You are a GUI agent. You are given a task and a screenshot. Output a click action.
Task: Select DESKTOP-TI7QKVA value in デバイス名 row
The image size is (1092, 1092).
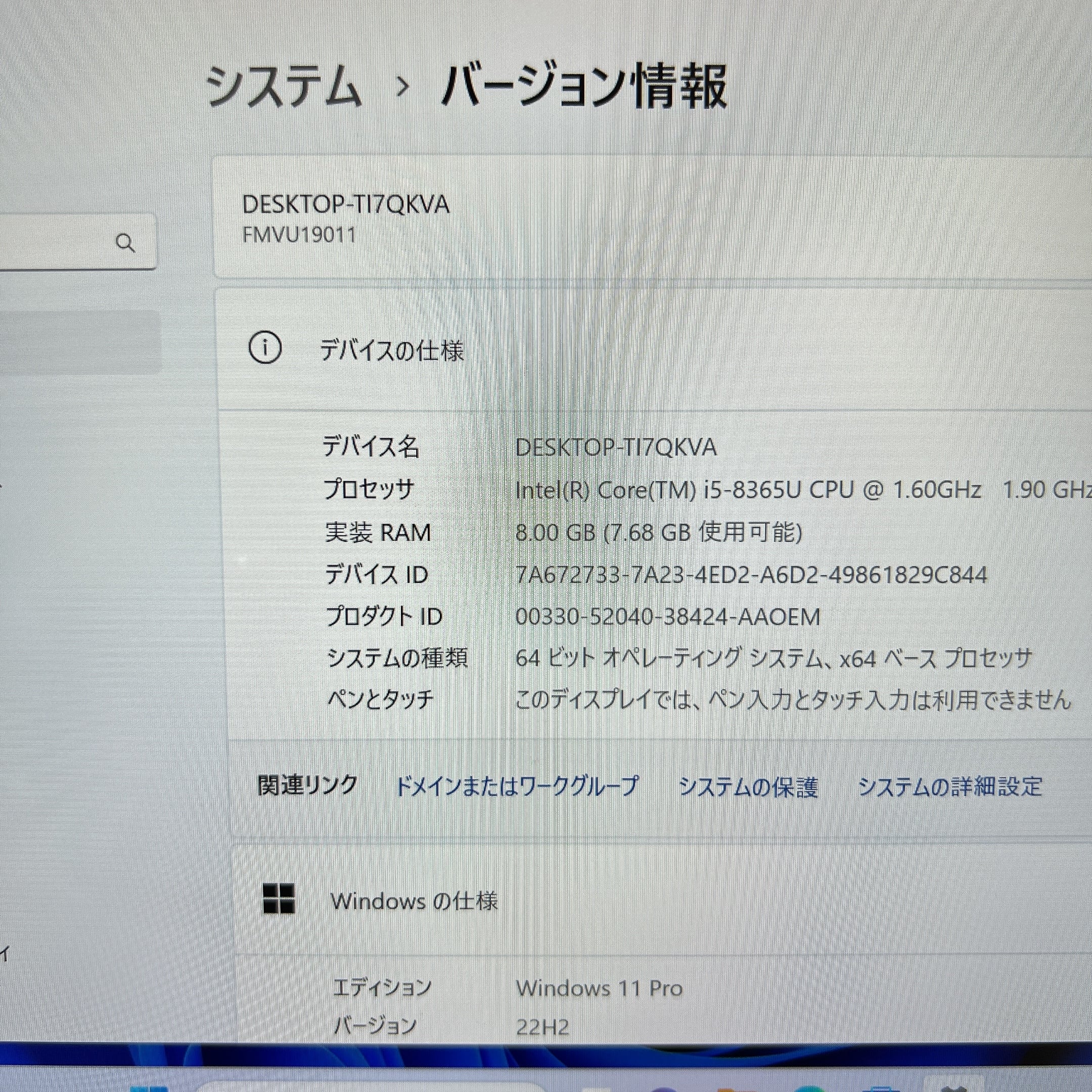click(x=616, y=447)
